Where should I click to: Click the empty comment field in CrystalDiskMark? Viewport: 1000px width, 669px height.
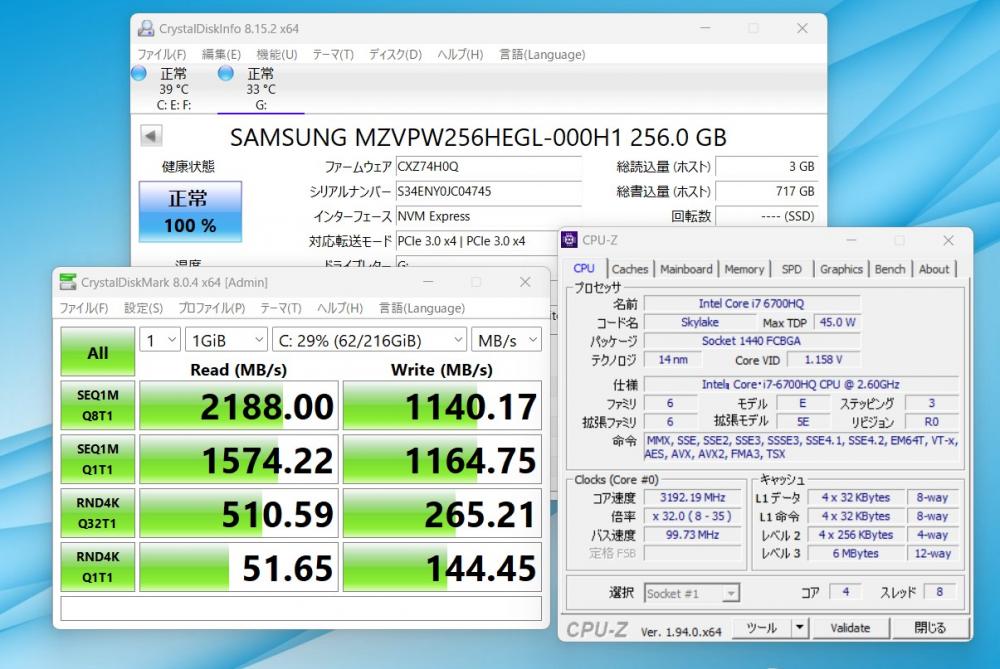coord(301,608)
